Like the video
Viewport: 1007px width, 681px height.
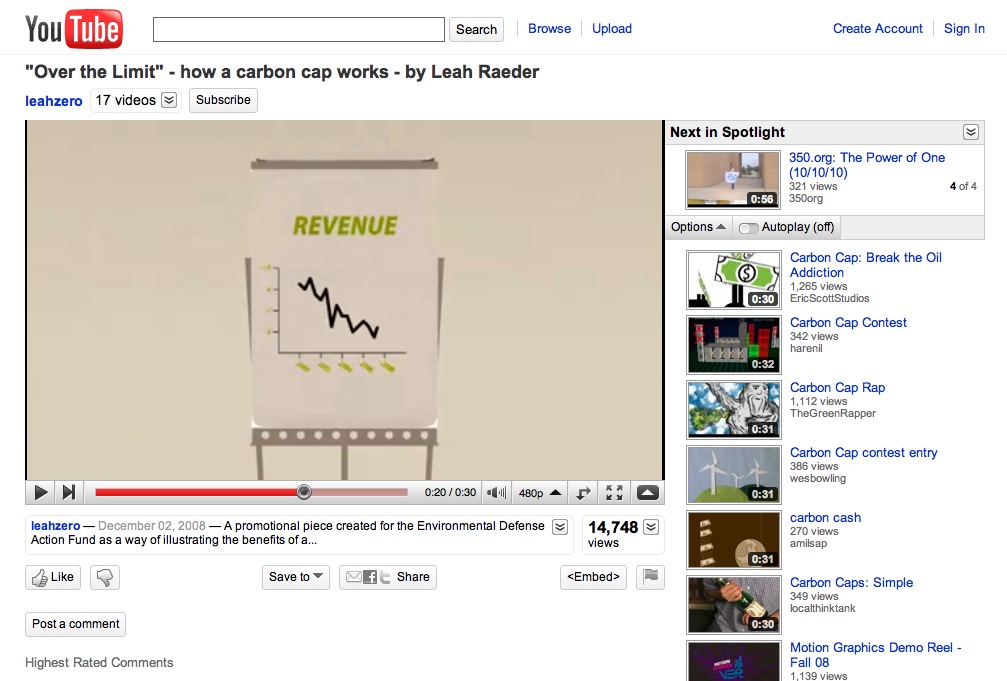point(53,577)
